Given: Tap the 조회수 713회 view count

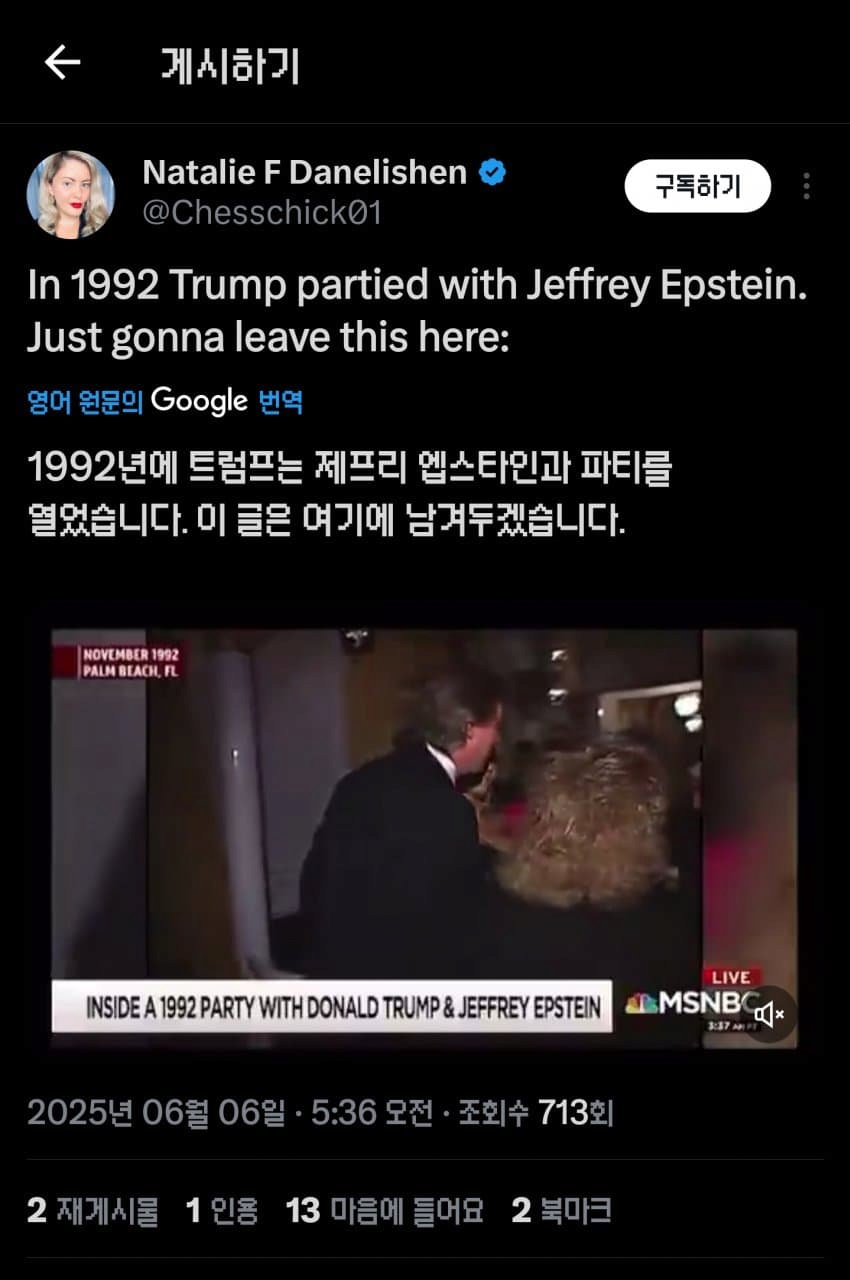Looking at the screenshot, I should 535,1112.
